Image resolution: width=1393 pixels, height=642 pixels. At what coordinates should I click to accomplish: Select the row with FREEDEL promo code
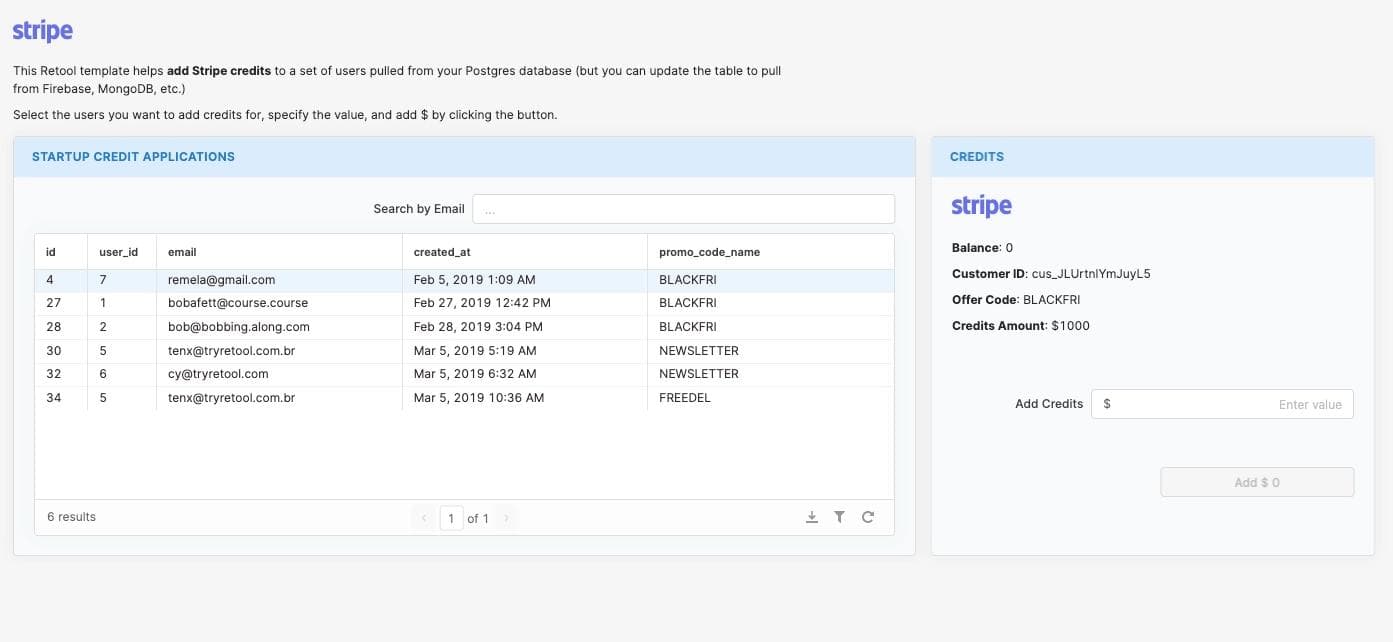686,398
